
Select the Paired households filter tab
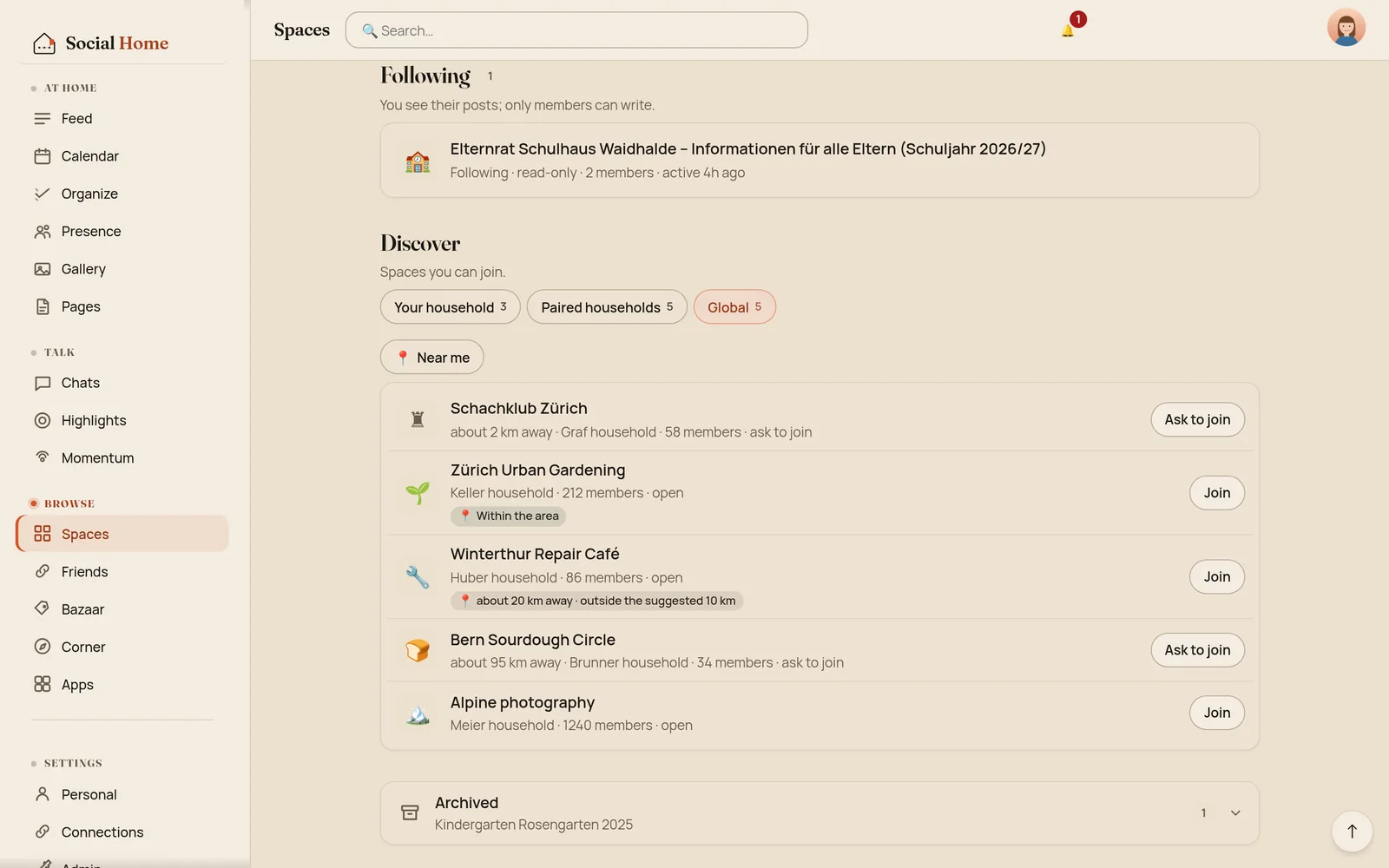click(x=607, y=306)
